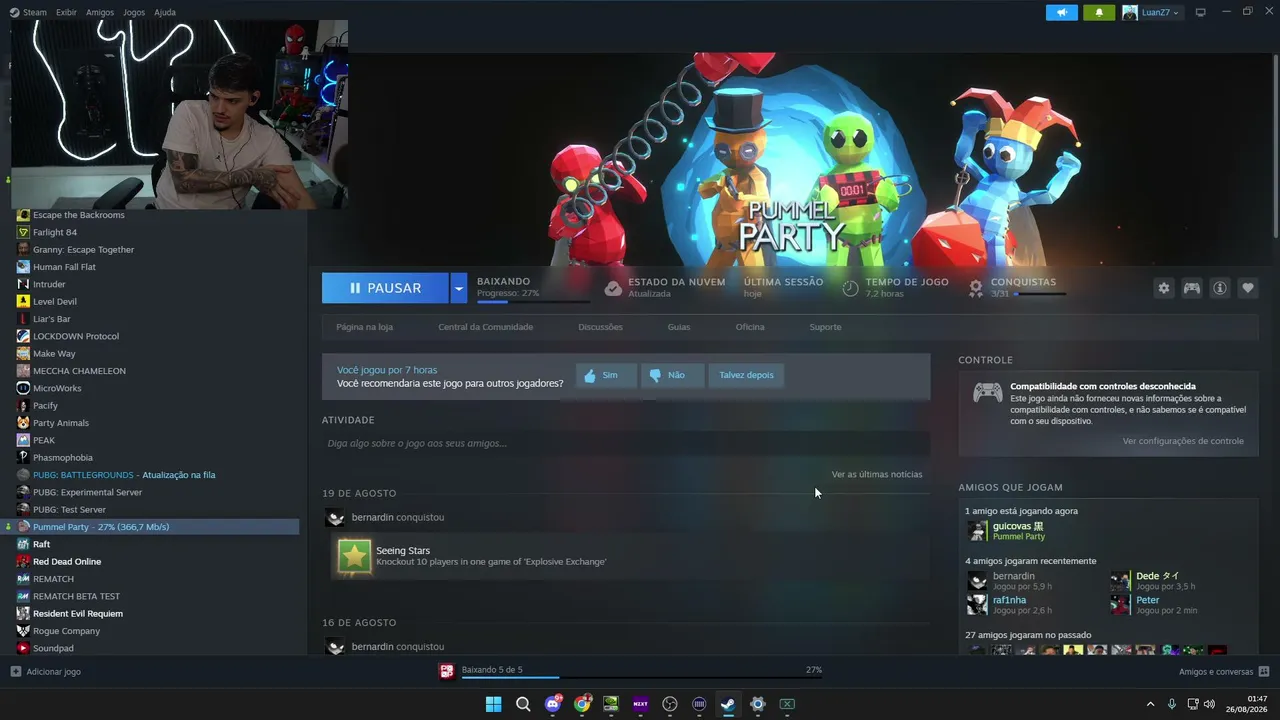Open the Jogos menu
The height and width of the screenshot is (720, 1280).
click(x=134, y=12)
